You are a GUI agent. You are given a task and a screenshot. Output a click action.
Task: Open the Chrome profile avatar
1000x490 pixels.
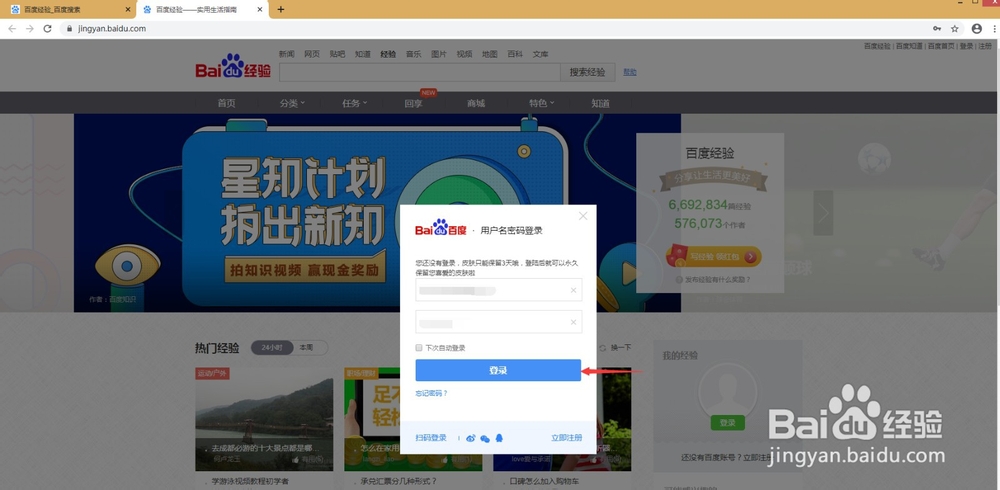[x=976, y=29]
